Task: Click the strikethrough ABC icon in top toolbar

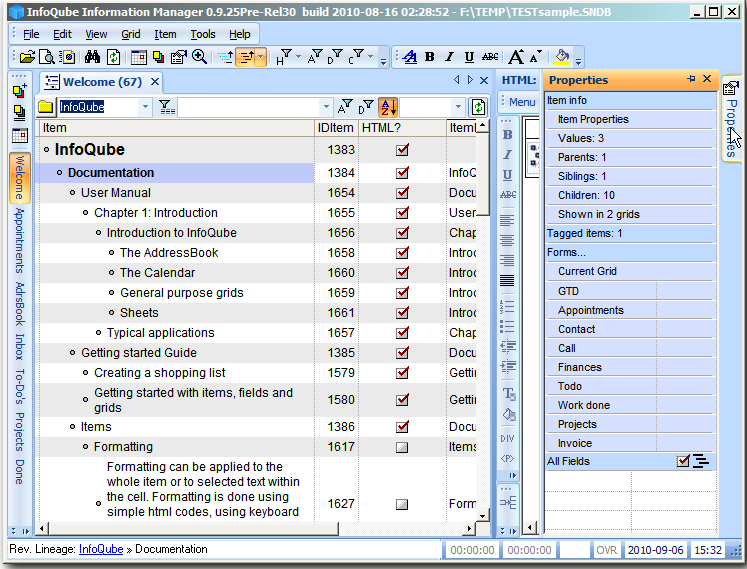Action: click(490, 57)
